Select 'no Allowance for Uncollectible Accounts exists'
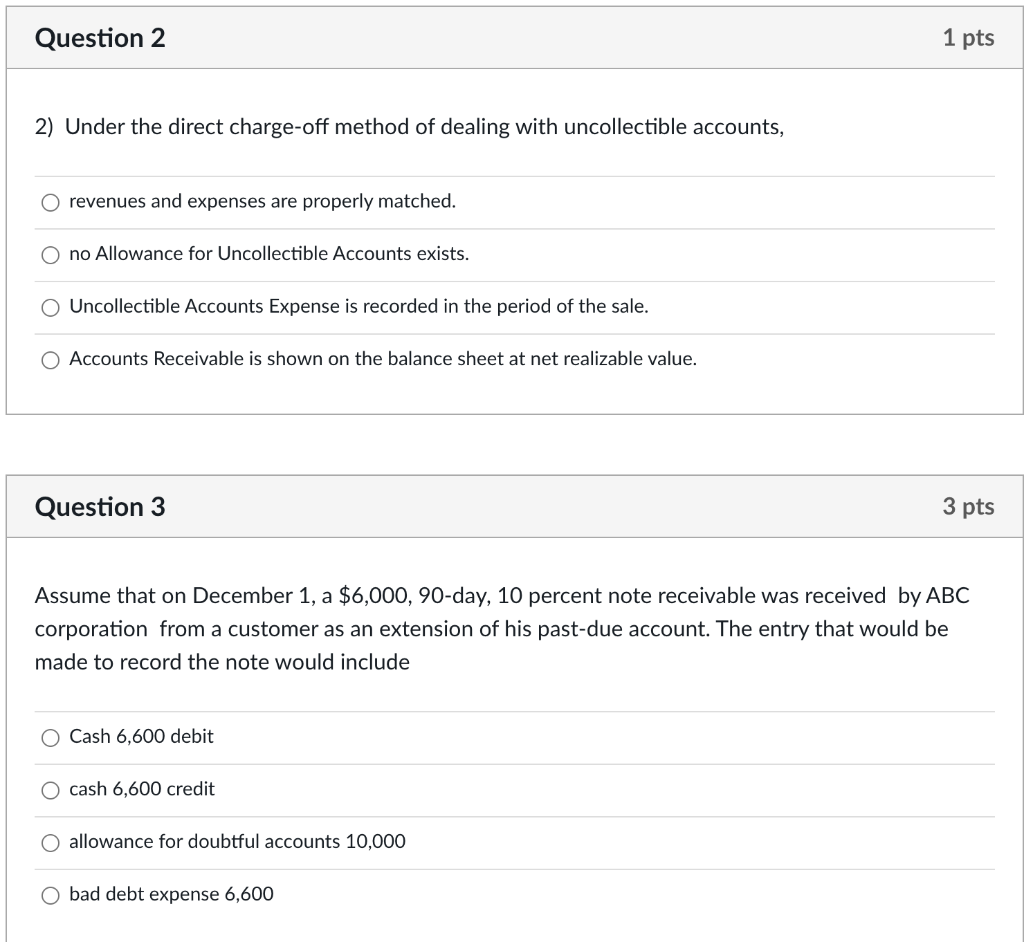The image size is (1024, 942). point(50,254)
